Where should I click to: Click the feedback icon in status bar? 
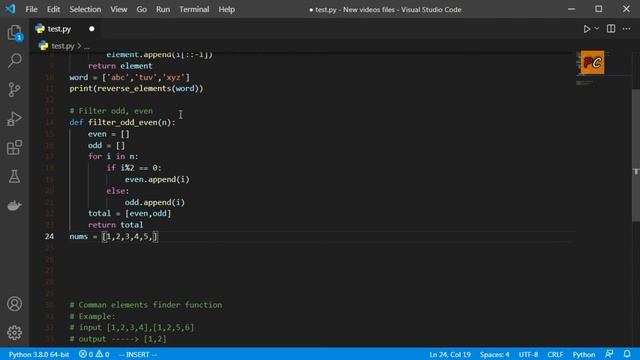[609, 354]
